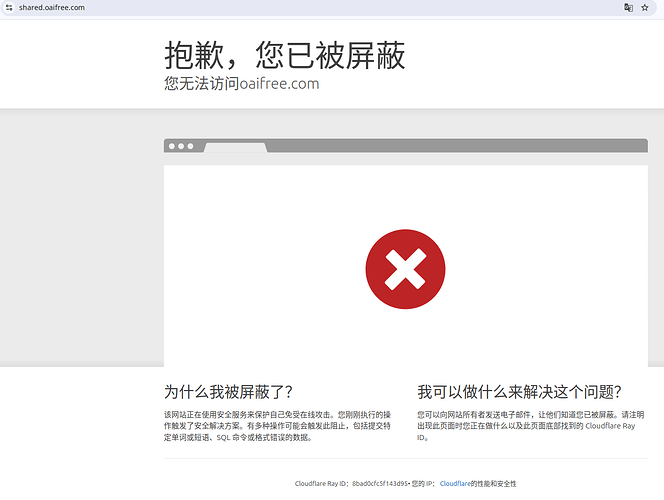Select the text 您无法访问oaifree.com

coord(241,83)
